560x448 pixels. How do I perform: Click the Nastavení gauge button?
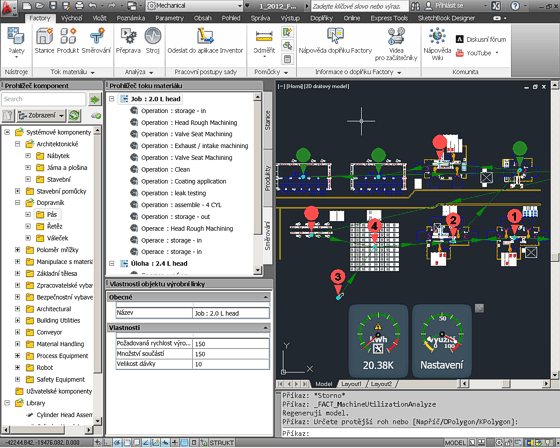tap(442, 340)
